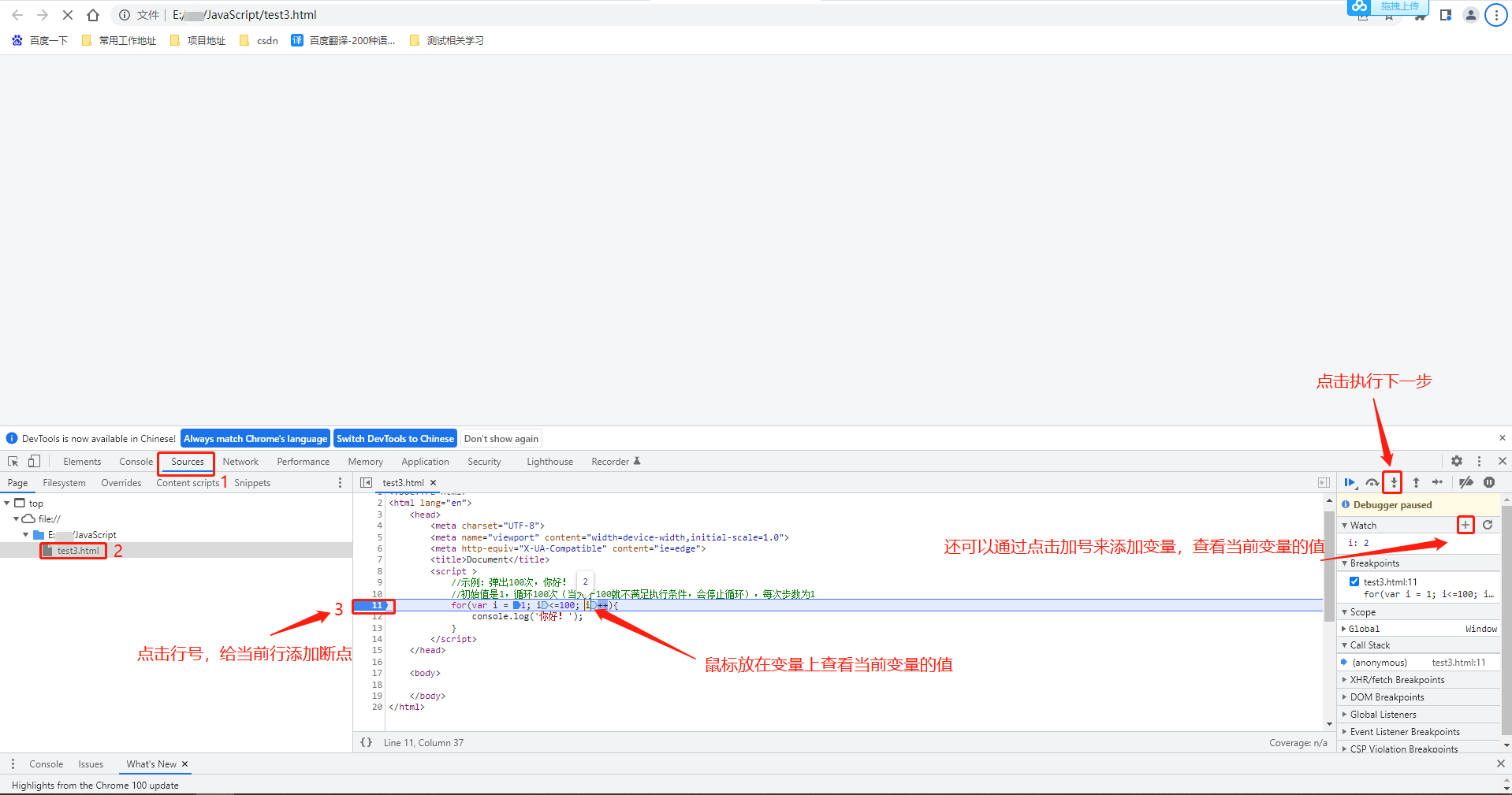Close the What's New drawer tab

(185, 764)
